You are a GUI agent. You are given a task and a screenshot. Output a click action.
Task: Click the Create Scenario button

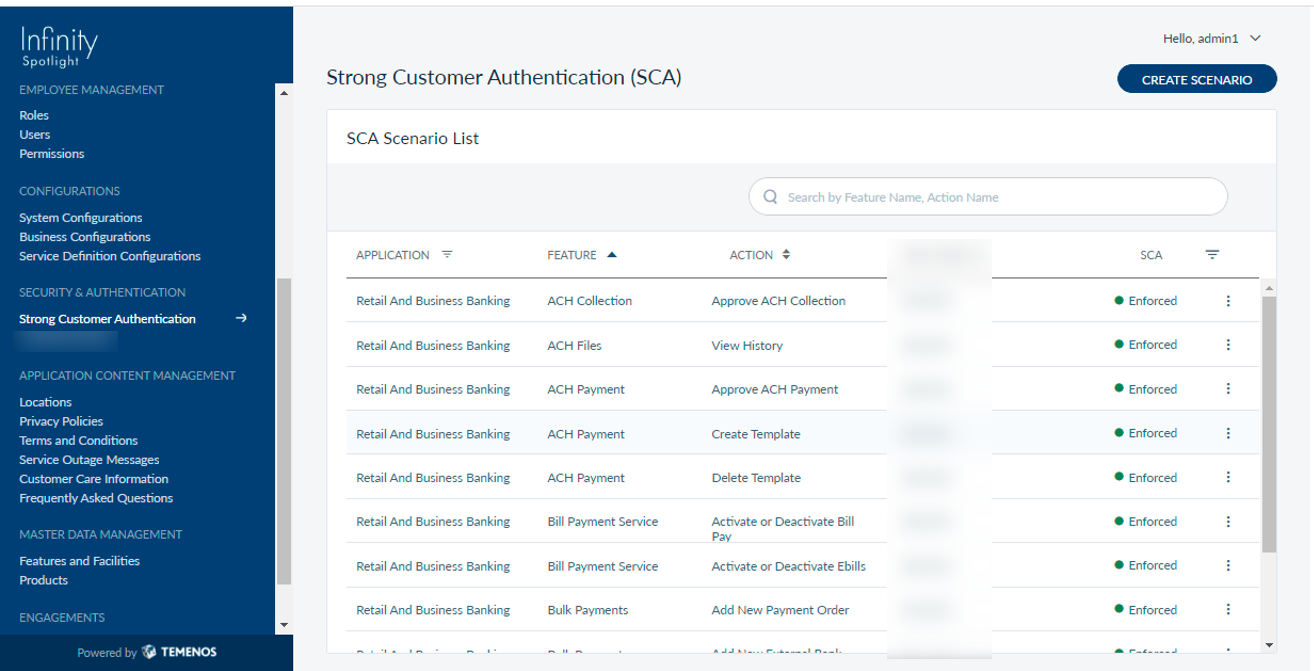1196,80
